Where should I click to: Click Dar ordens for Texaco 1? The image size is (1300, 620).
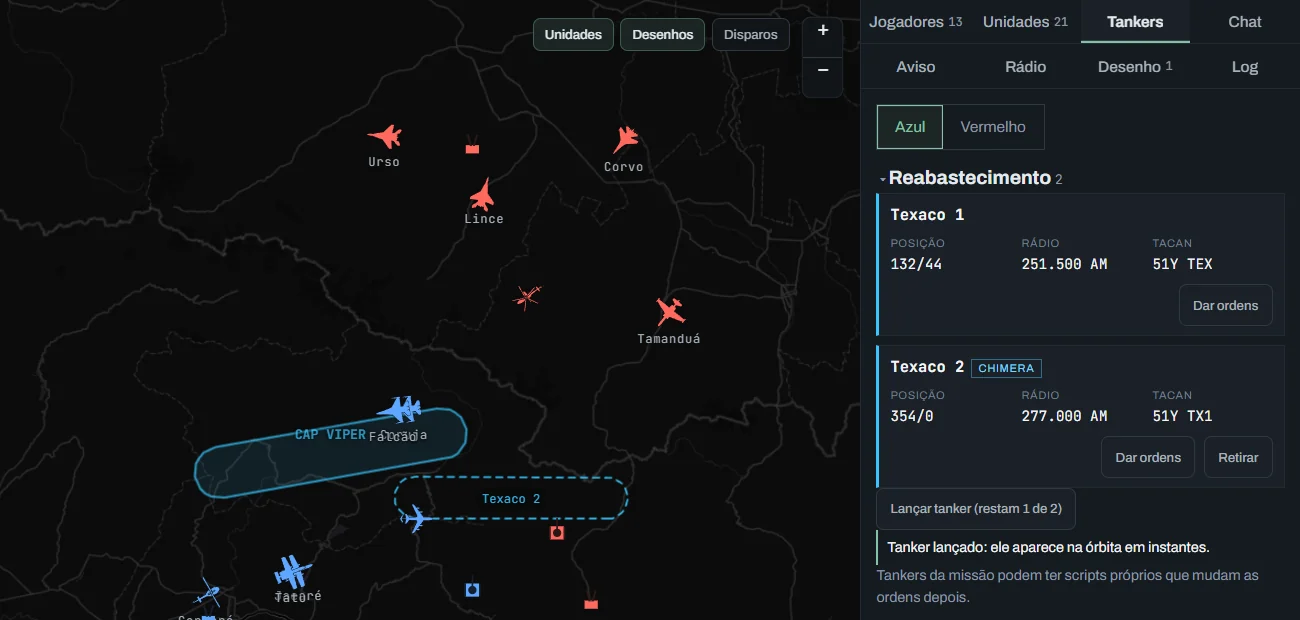[1226, 305]
